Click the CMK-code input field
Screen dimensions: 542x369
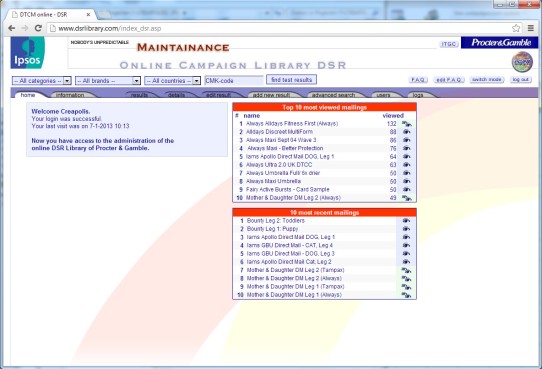234,81
